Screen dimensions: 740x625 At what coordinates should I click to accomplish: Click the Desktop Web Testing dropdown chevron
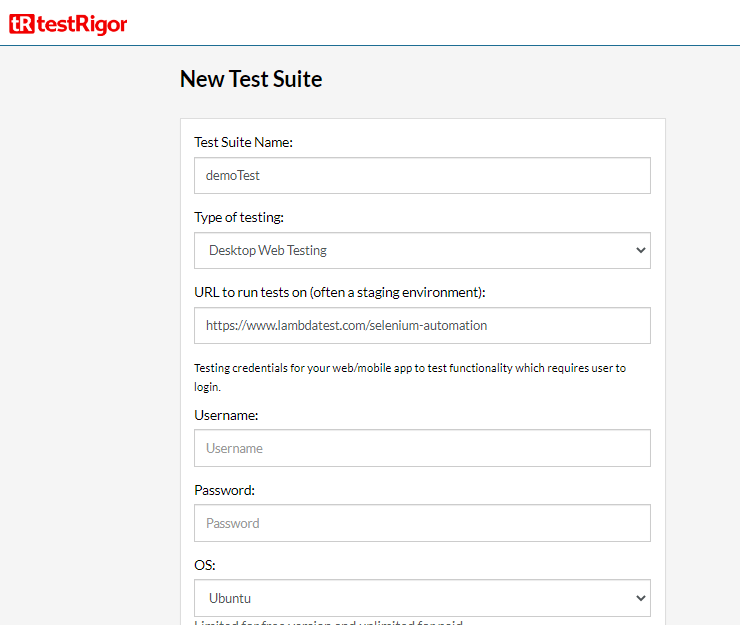(641, 250)
